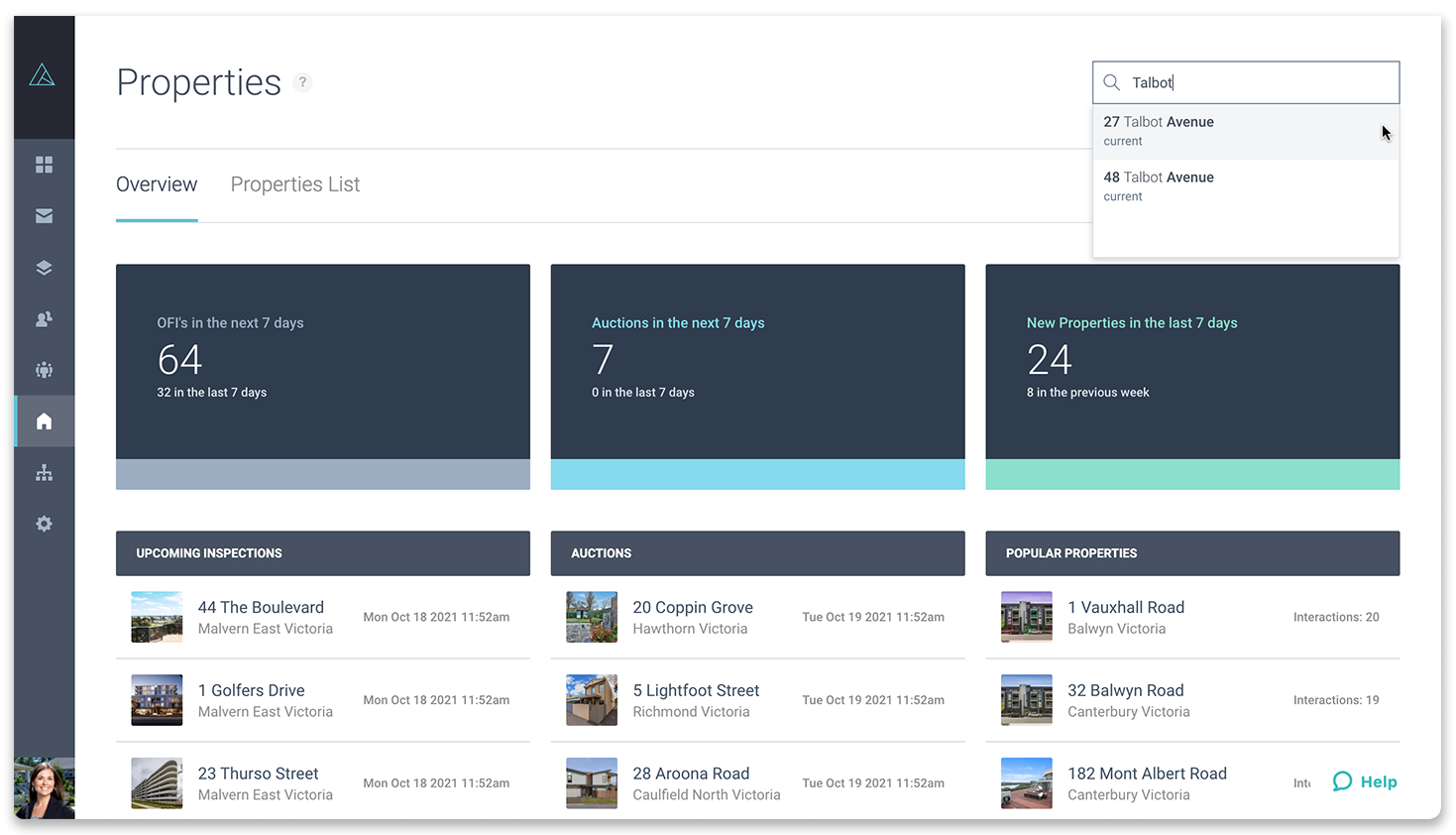The width and height of the screenshot is (1456, 835).
Task: Click the Popular Properties header
Action: coord(1192,553)
